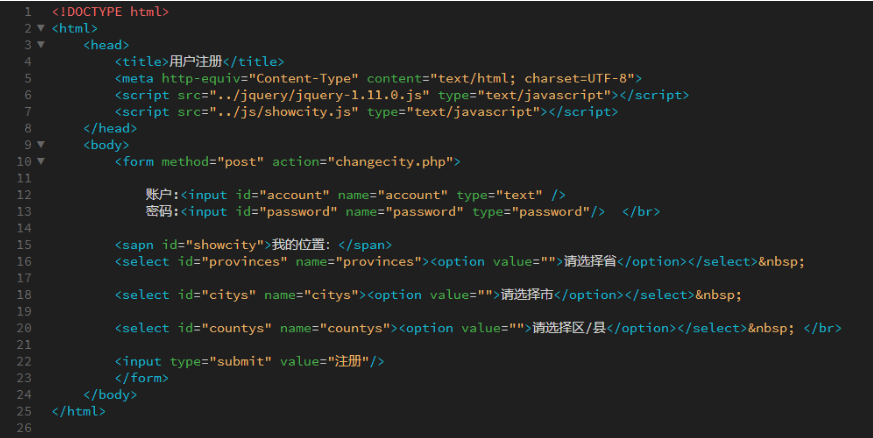Collapse the head tag fold arrow on line 3
This screenshot has width=873, height=438.
[x=41, y=45]
